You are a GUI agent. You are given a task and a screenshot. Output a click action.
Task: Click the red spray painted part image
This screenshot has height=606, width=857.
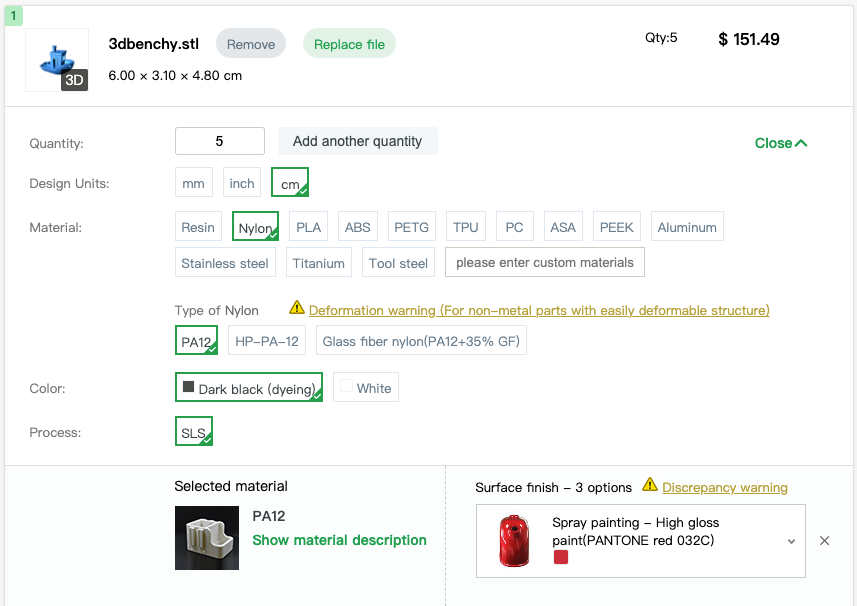[514, 540]
